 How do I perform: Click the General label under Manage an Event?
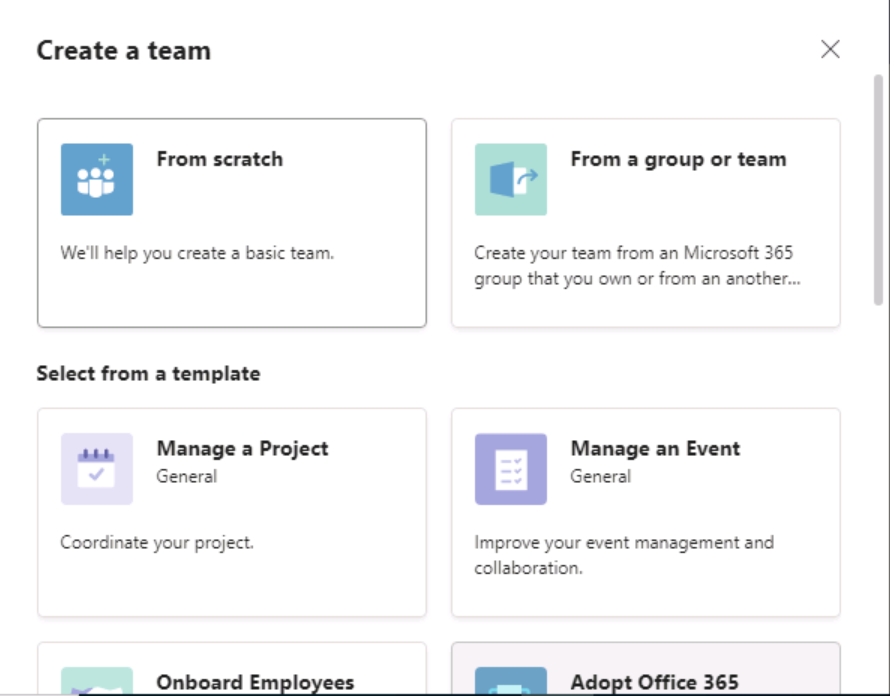point(601,476)
